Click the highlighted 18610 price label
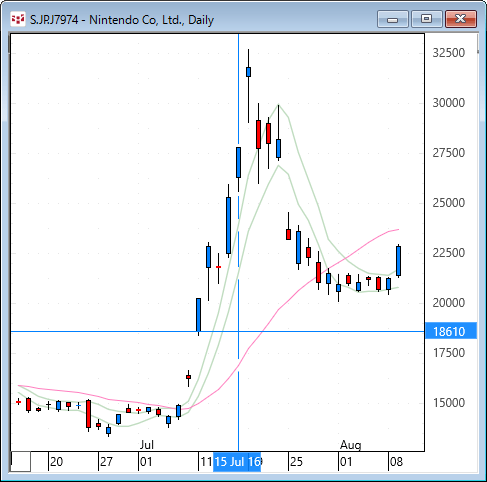 [x=451, y=331]
